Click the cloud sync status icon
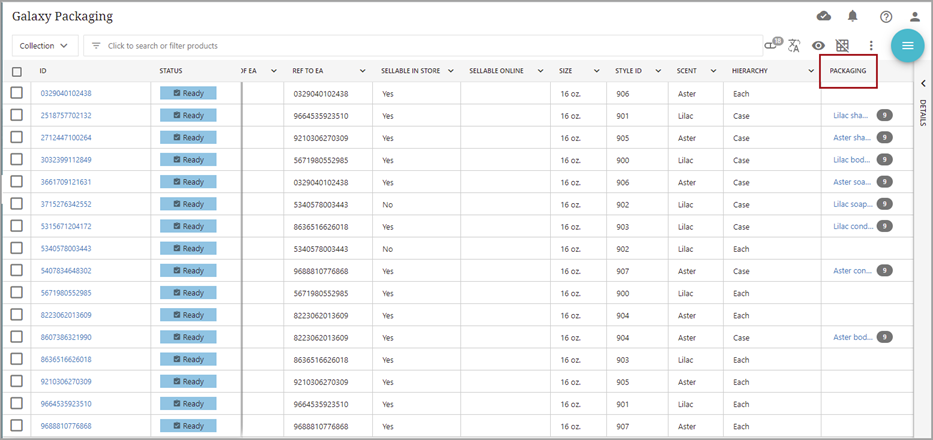 point(824,16)
